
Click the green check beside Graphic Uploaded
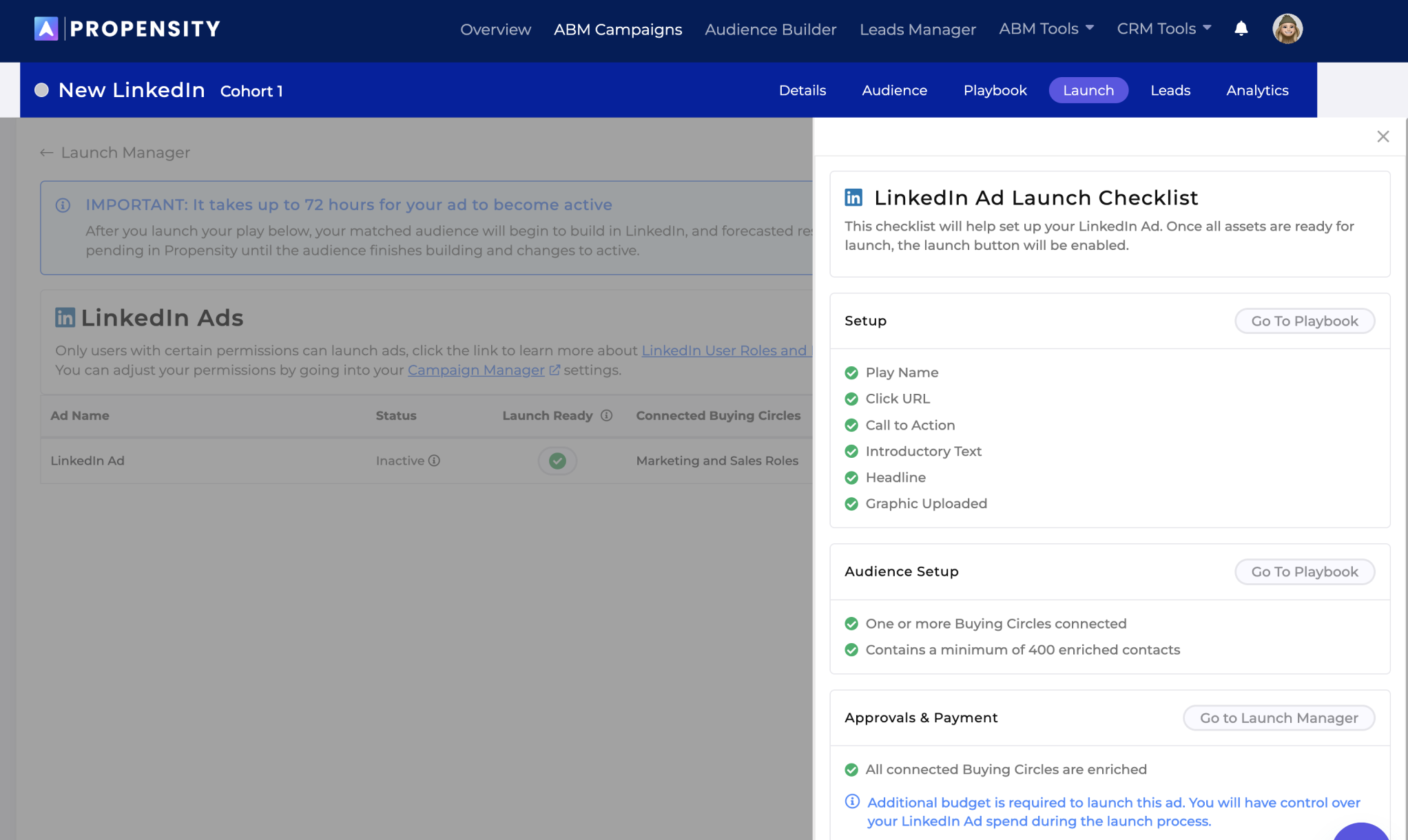point(851,503)
